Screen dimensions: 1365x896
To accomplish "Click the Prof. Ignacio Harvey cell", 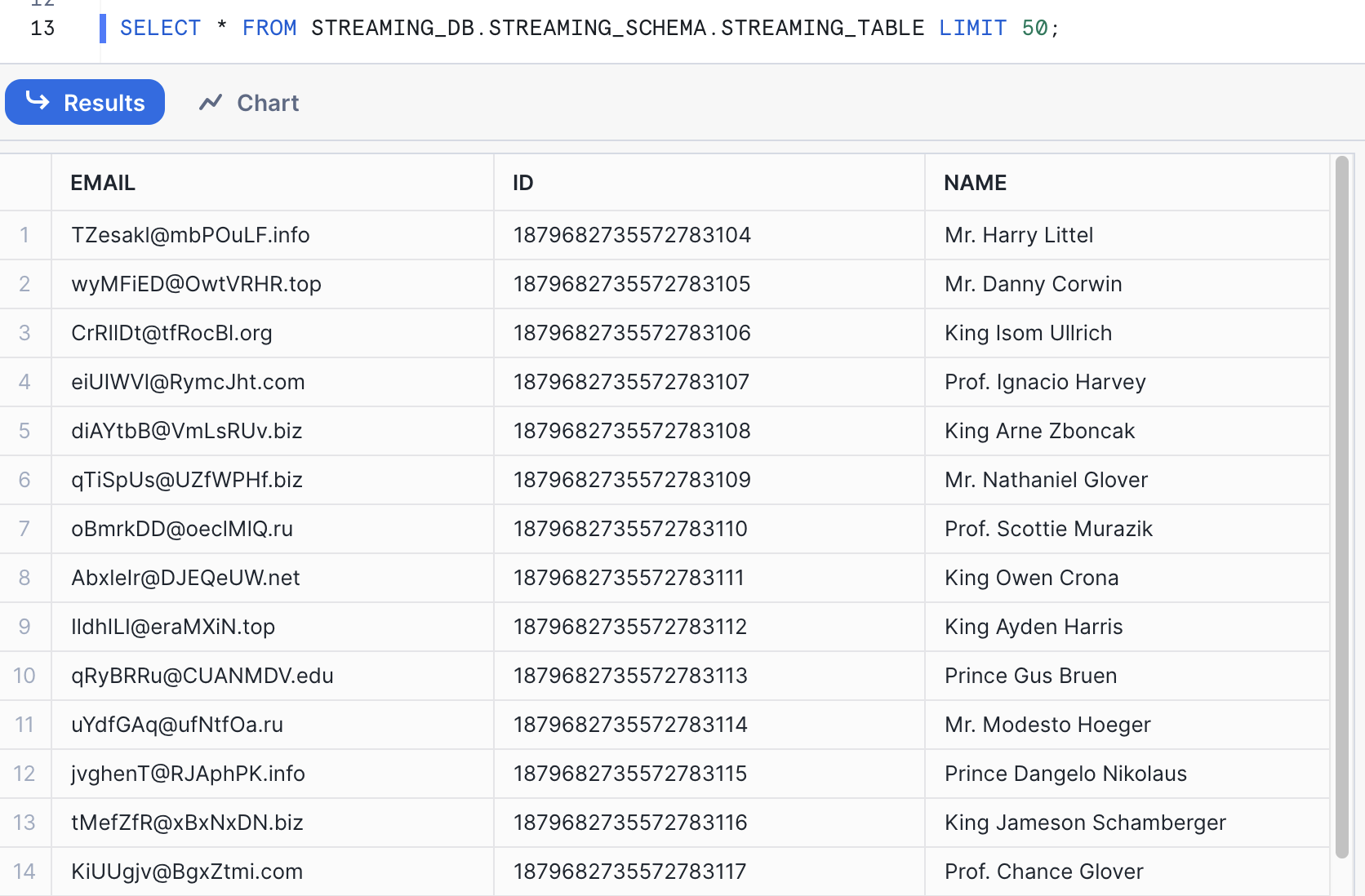I will [1045, 382].
